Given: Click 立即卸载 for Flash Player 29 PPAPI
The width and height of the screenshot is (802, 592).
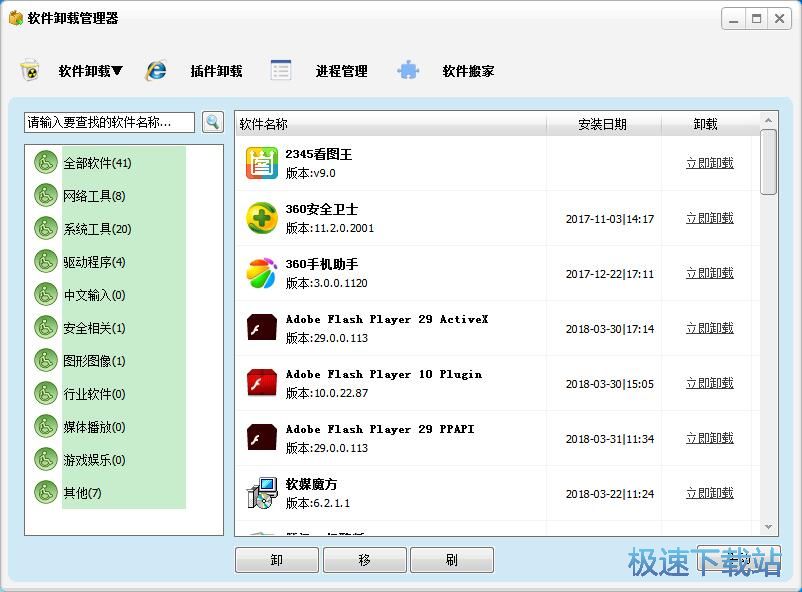Looking at the screenshot, I should 710,438.
